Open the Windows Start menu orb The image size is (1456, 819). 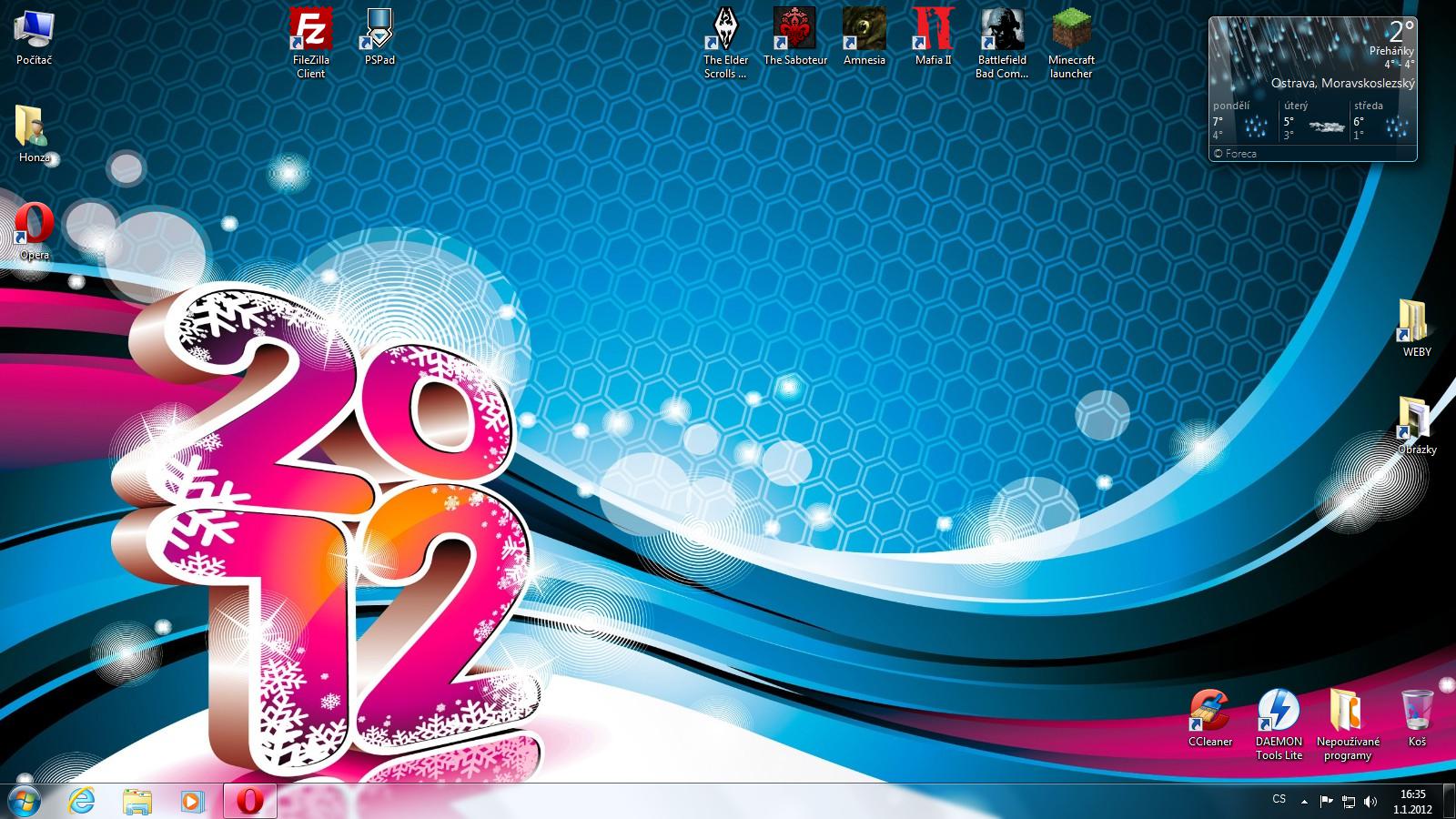point(25,802)
